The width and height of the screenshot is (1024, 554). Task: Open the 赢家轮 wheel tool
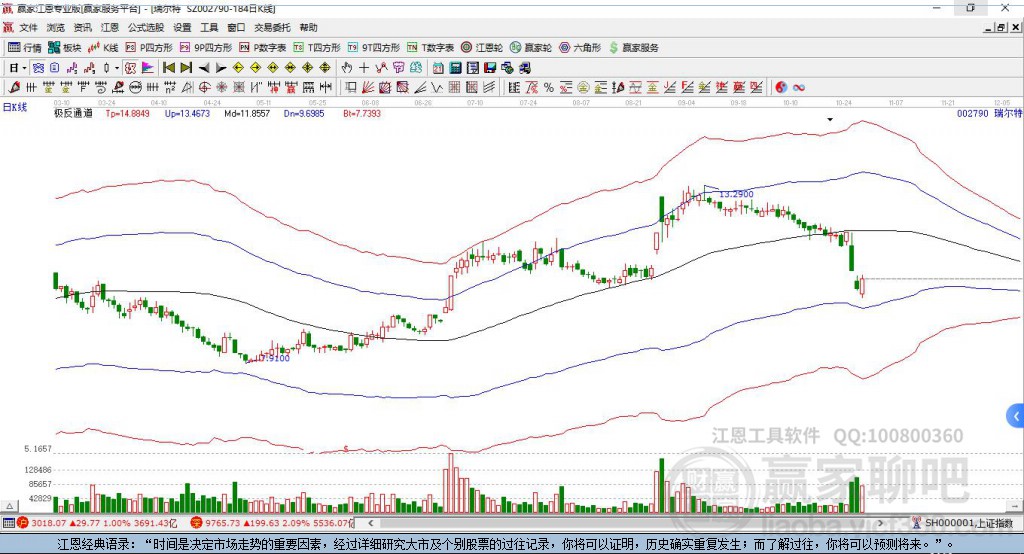pos(531,48)
